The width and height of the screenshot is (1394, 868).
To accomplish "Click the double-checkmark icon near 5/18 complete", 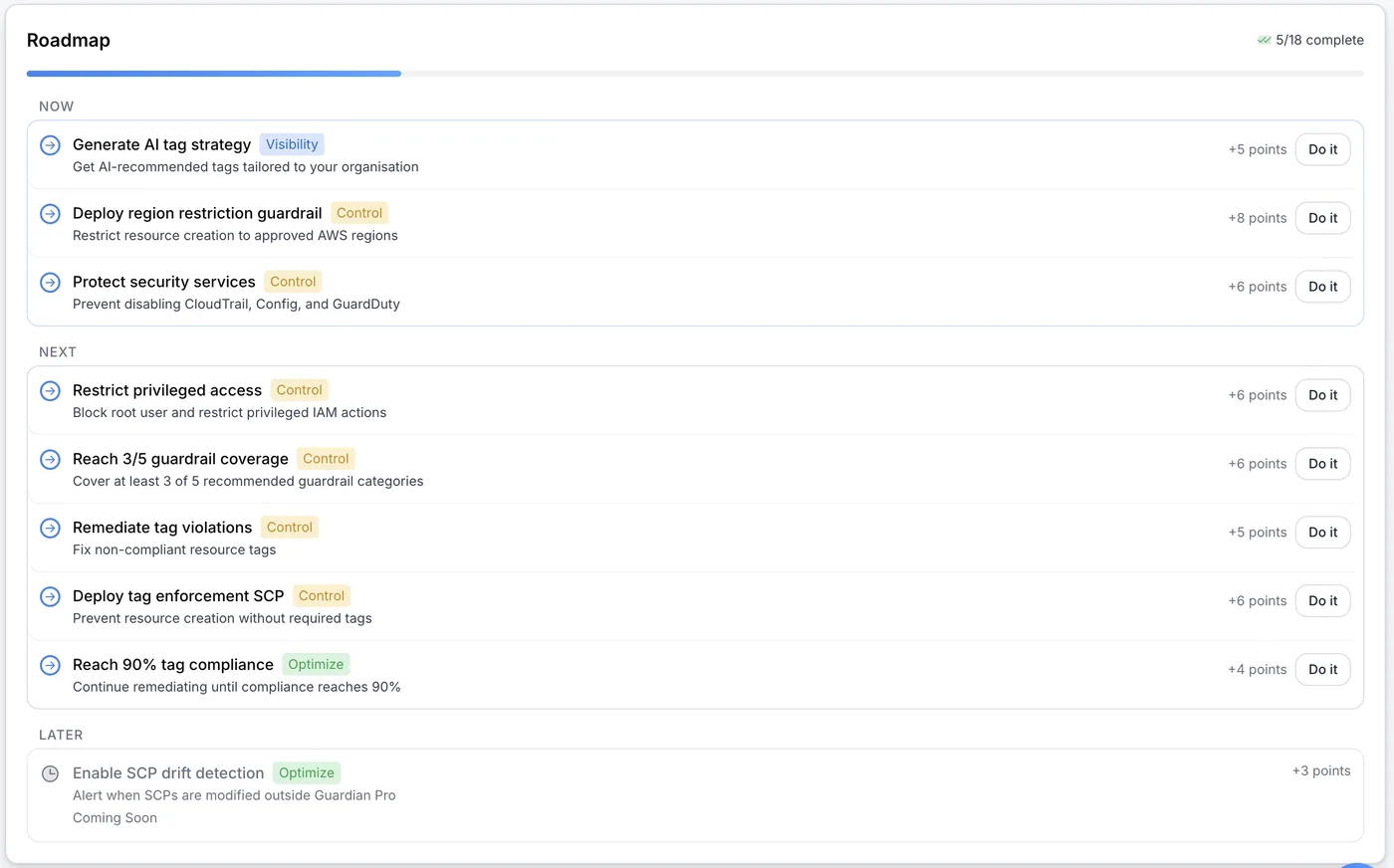I will [1264, 40].
